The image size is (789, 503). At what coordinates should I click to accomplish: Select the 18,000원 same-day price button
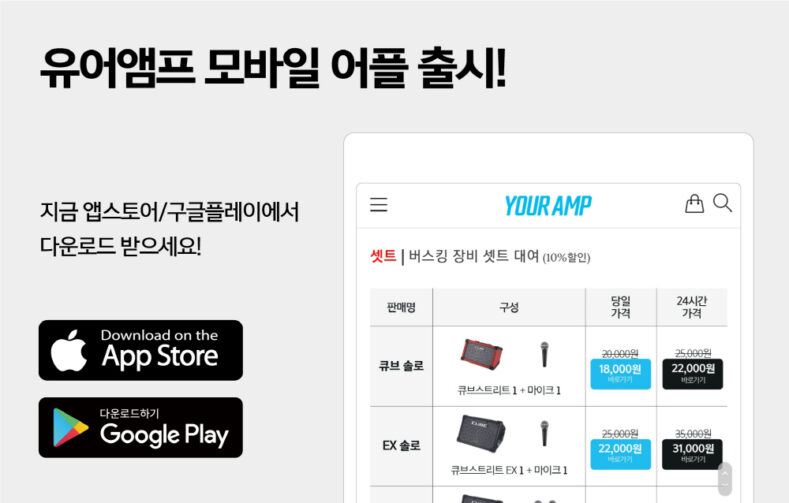click(620, 374)
